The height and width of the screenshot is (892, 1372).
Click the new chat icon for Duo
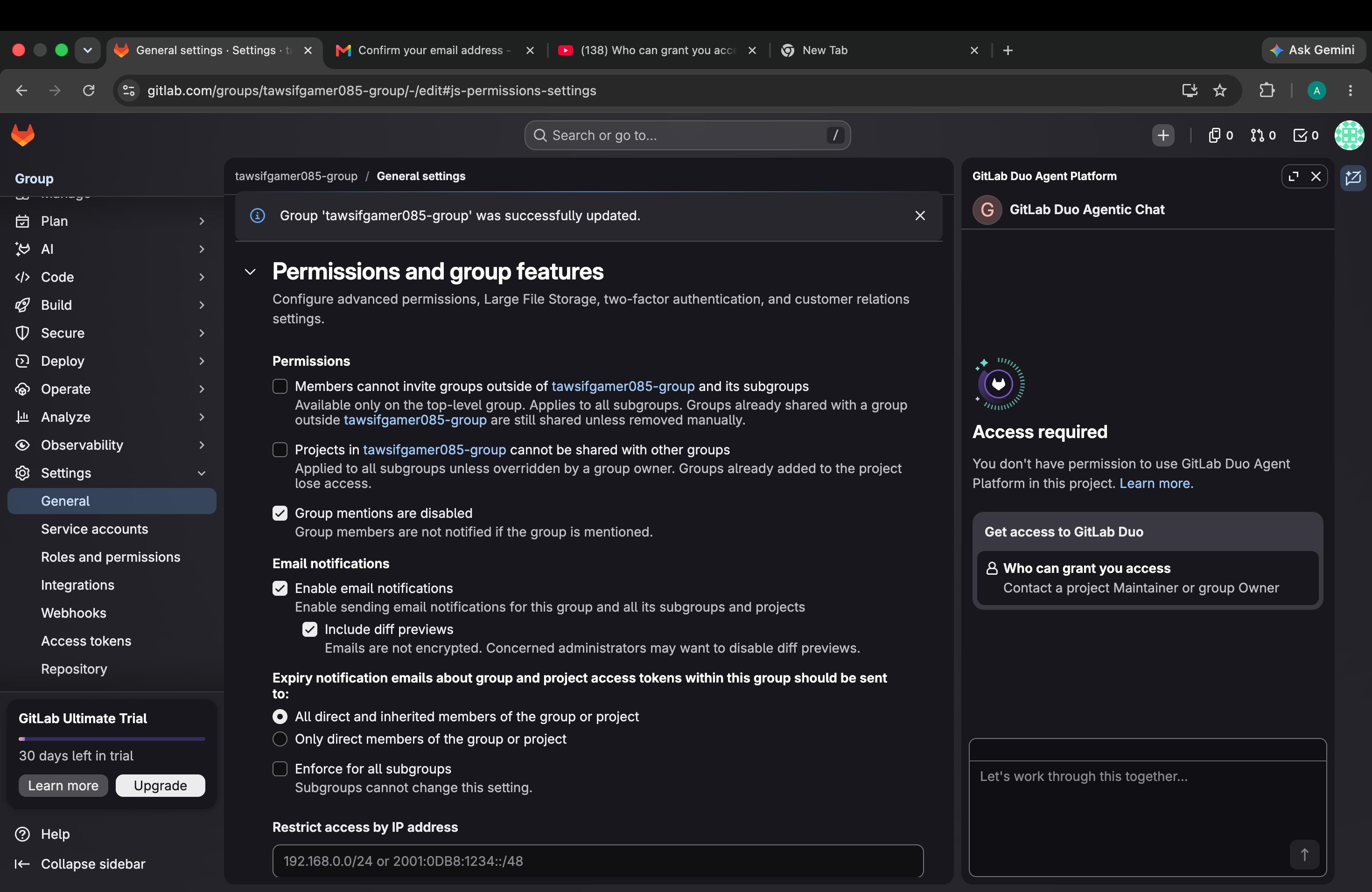click(1353, 177)
